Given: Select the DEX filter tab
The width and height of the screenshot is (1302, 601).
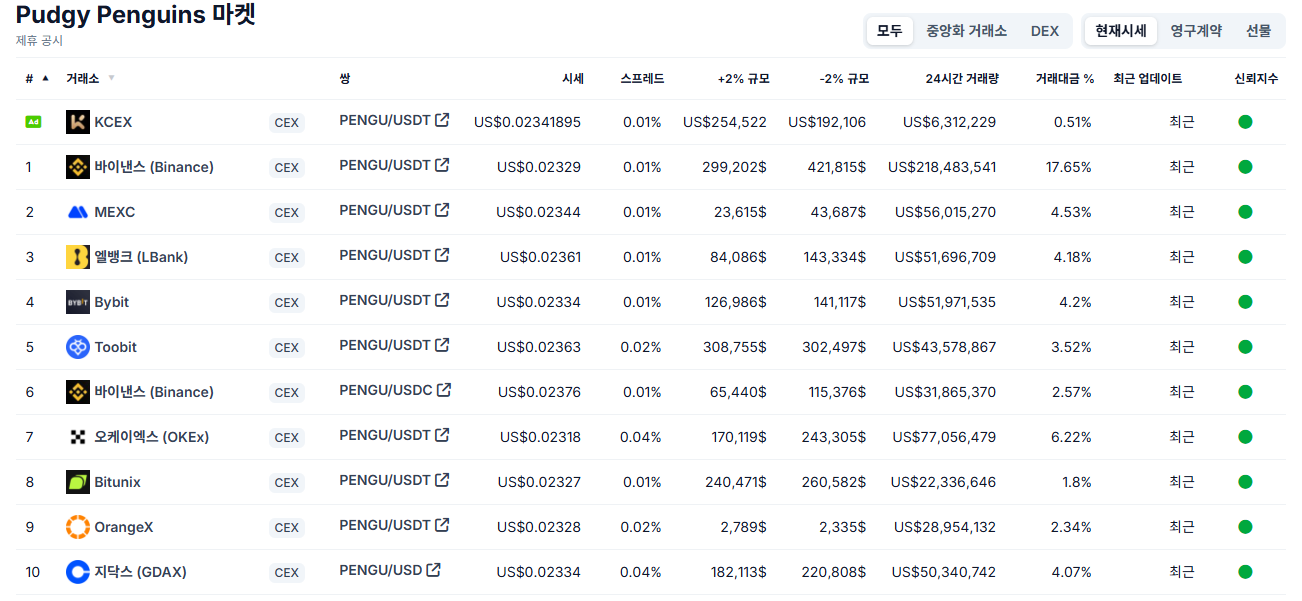Looking at the screenshot, I should pos(1045,31).
